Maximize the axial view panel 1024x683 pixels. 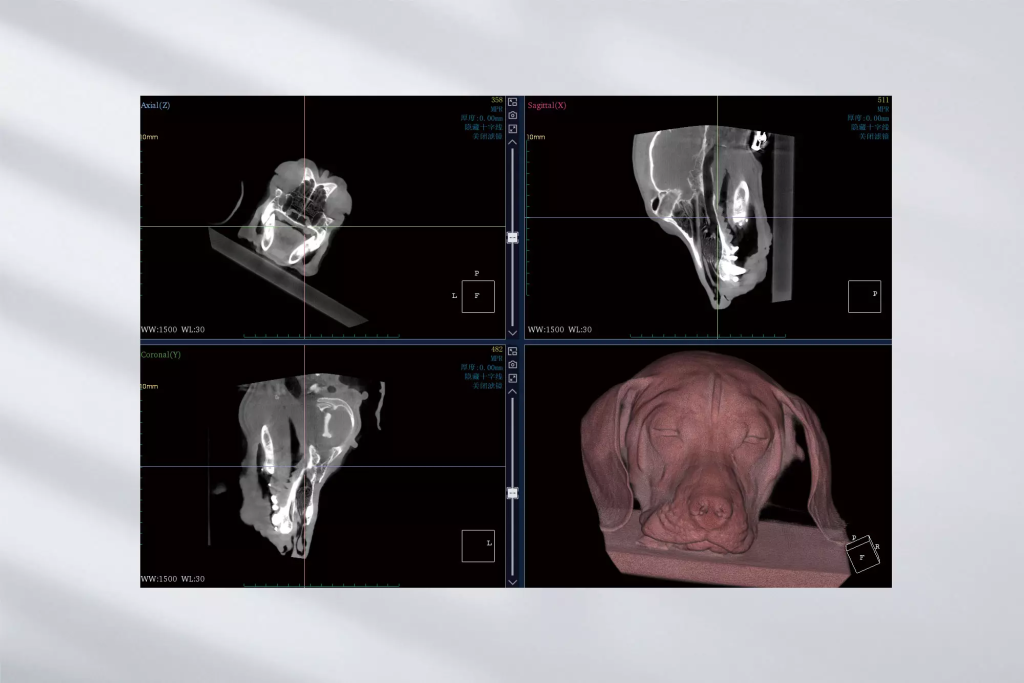coord(513,128)
